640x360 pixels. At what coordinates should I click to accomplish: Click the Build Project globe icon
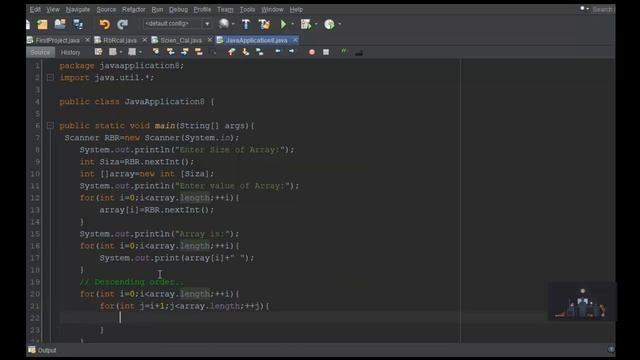(224, 24)
